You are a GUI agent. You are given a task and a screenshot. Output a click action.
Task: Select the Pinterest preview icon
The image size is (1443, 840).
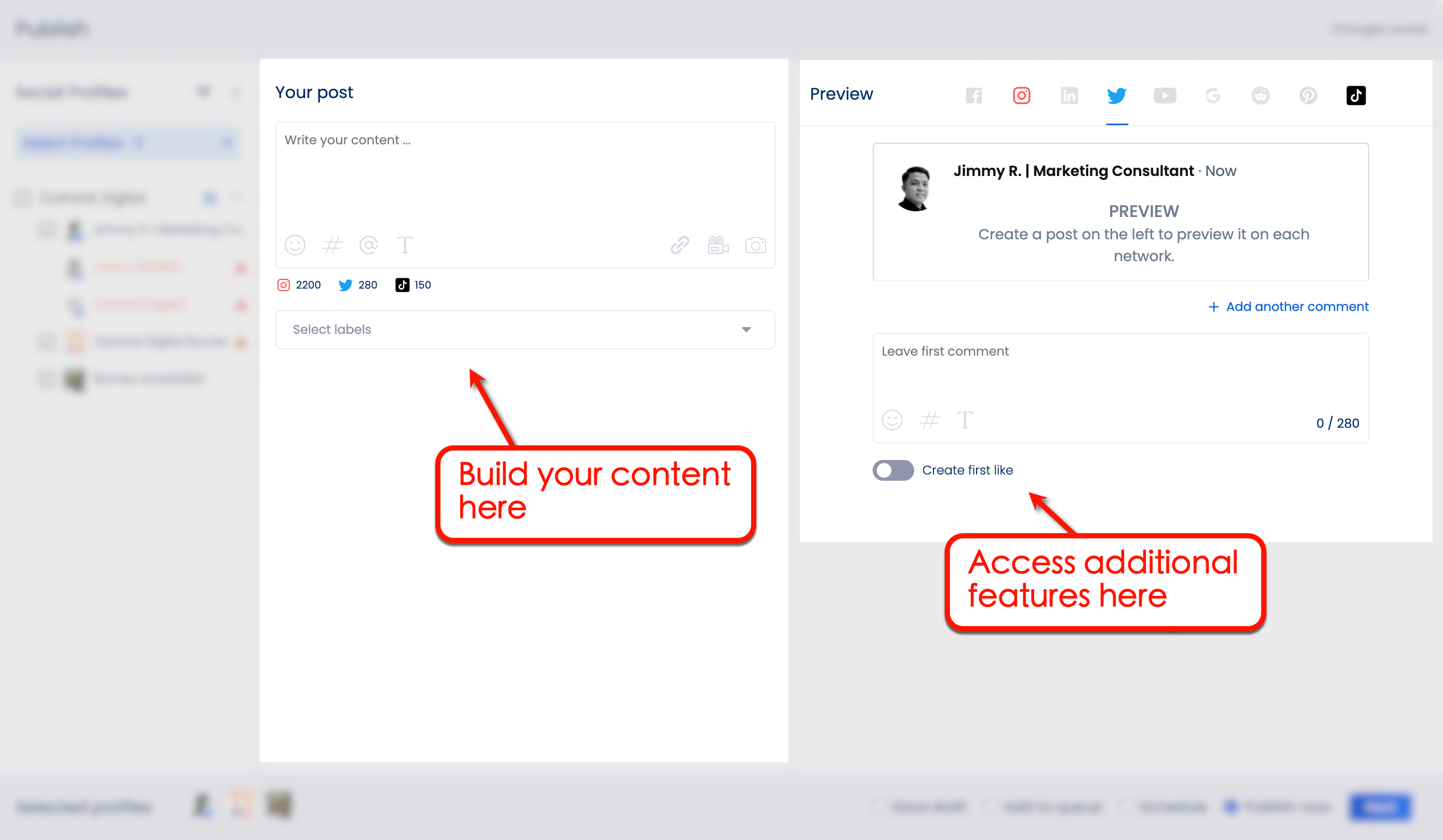tap(1308, 95)
